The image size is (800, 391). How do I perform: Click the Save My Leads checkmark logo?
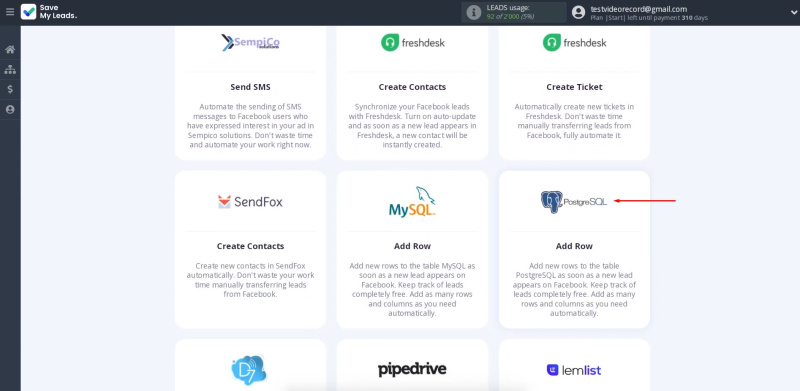coord(29,12)
